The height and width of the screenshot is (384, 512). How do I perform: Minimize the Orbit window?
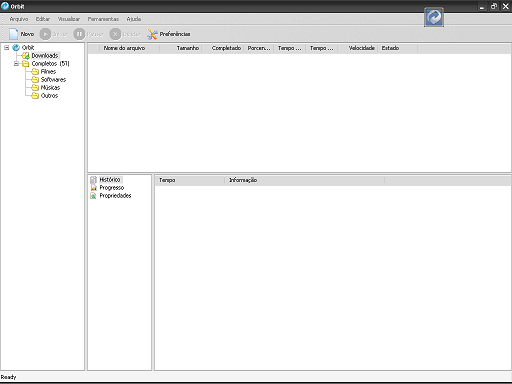tap(482, 6)
